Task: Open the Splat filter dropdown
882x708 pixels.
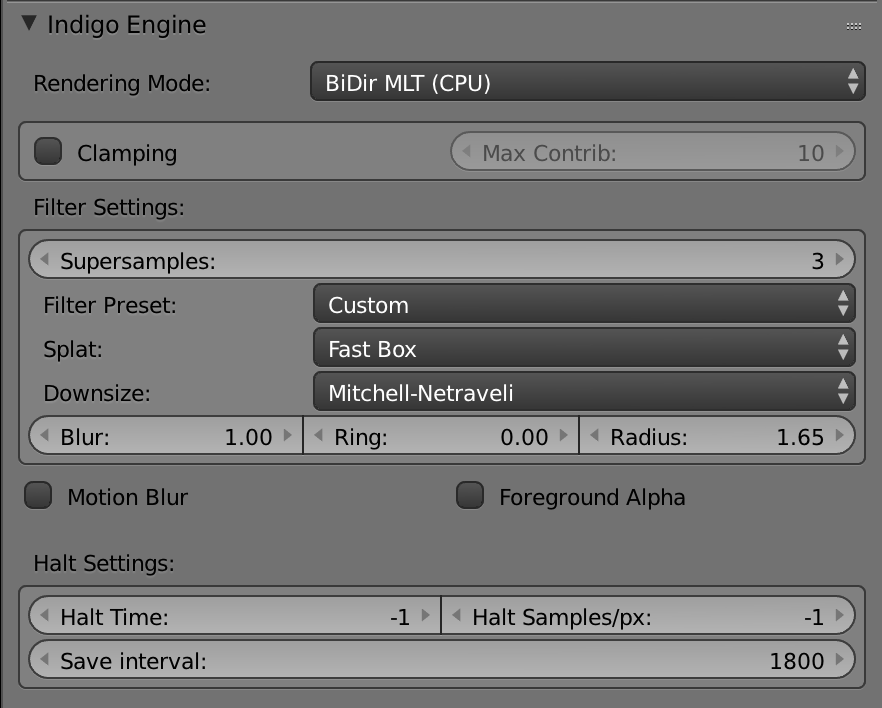Action: (584, 349)
